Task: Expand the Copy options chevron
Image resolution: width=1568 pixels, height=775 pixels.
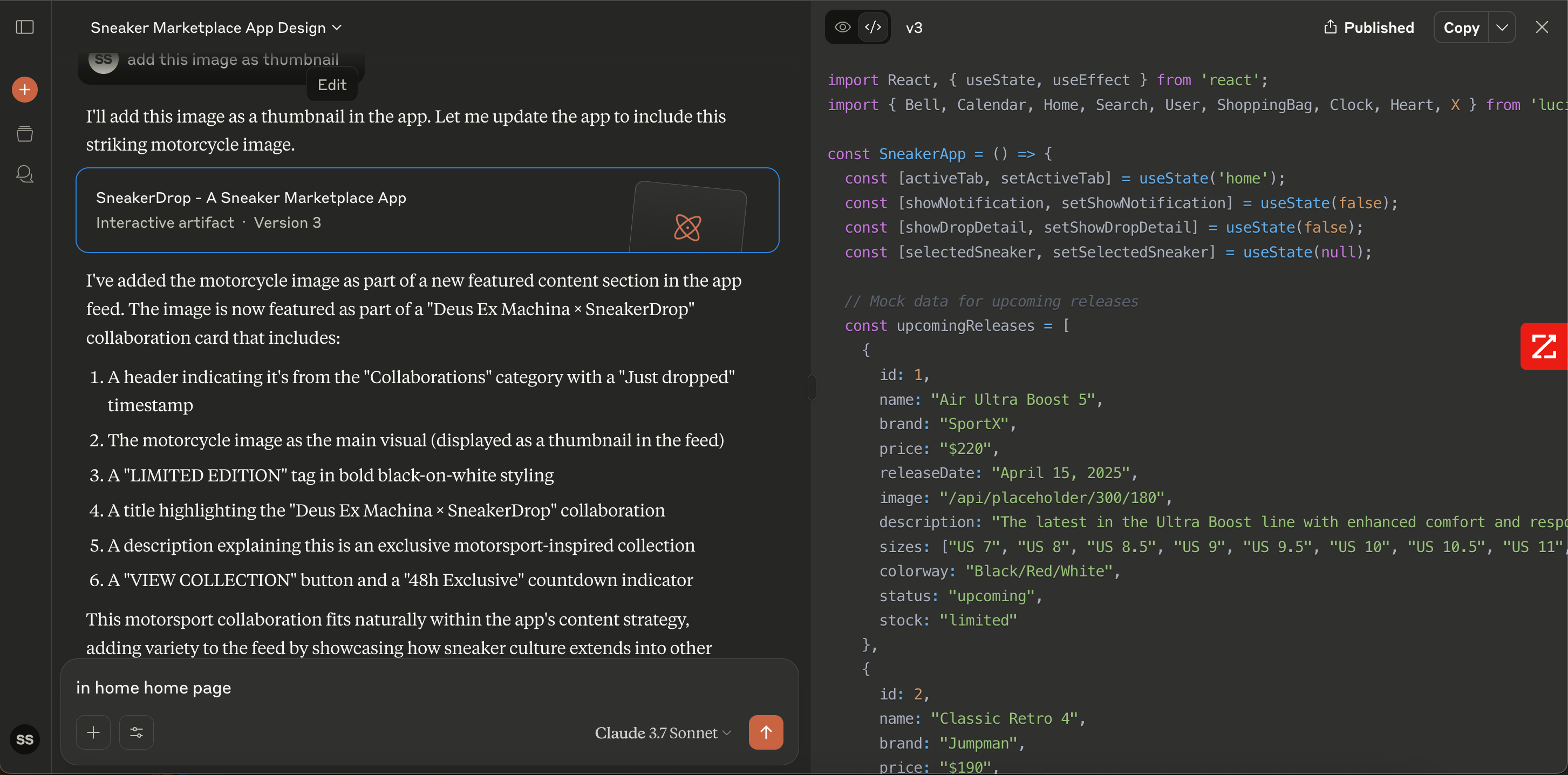Action: point(1502,28)
